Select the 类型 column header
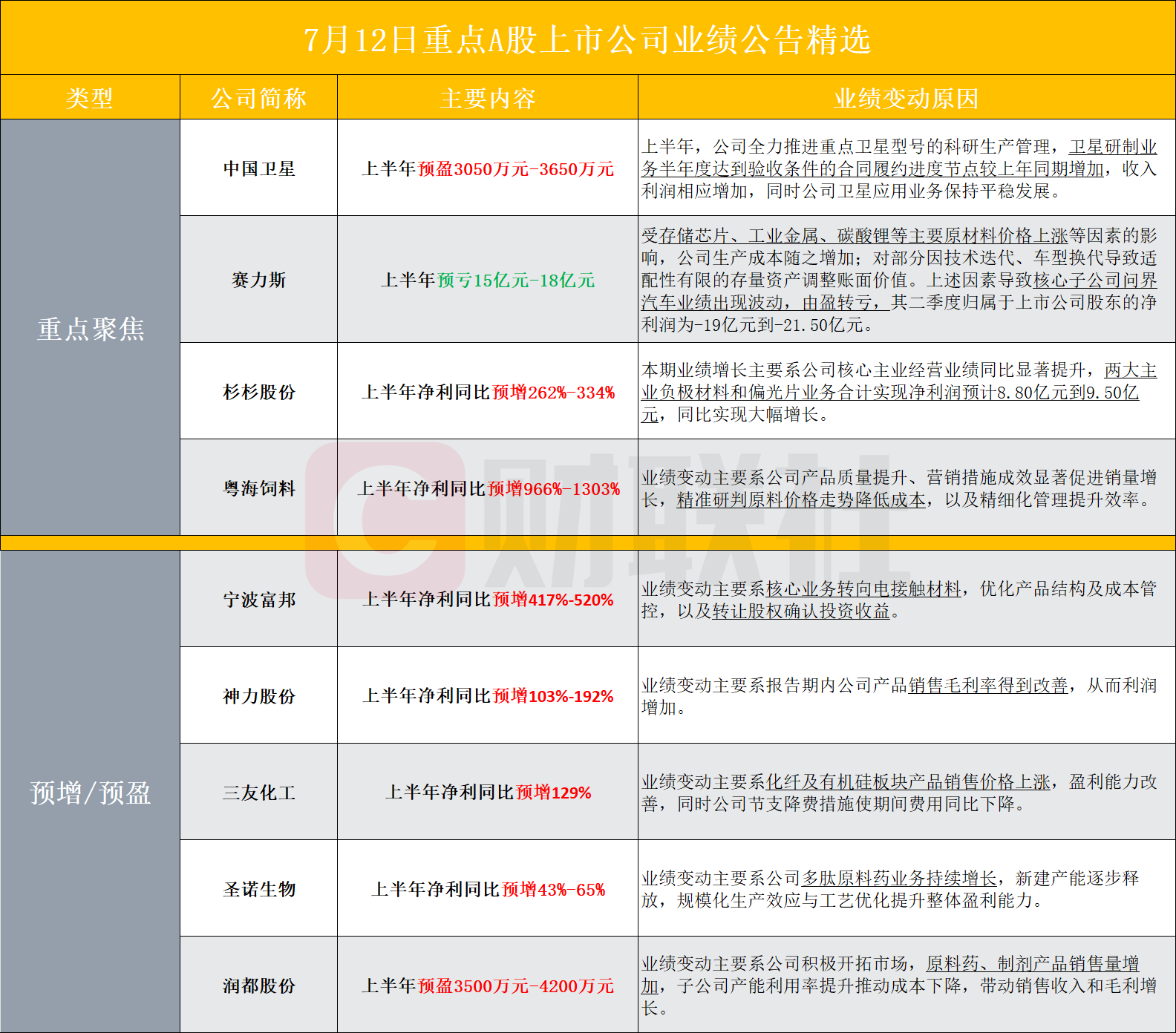The width and height of the screenshot is (1176, 1033). 90,98
